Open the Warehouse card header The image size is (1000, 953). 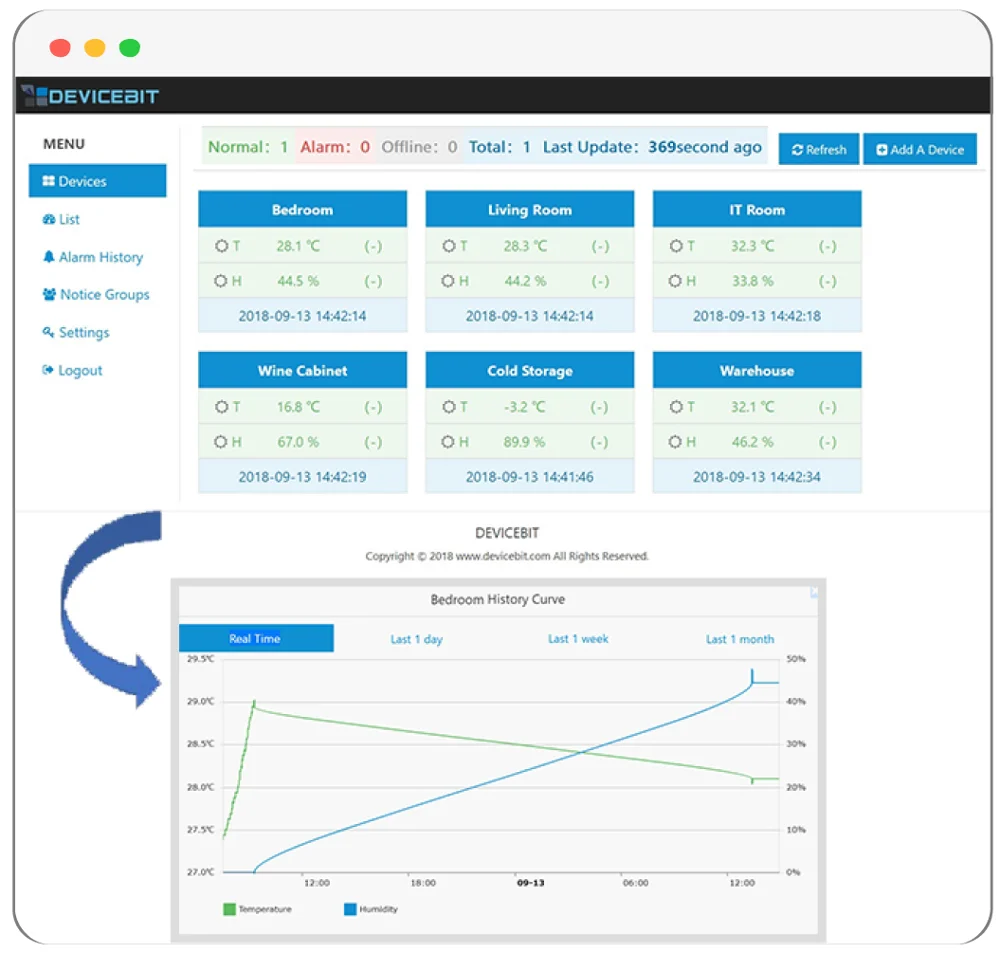point(757,370)
